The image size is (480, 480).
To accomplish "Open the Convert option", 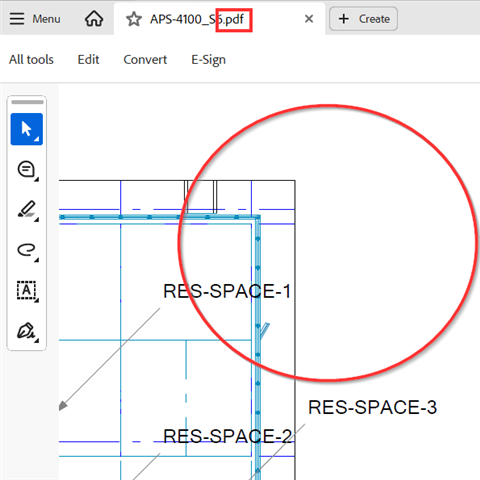I will click(145, 60).
